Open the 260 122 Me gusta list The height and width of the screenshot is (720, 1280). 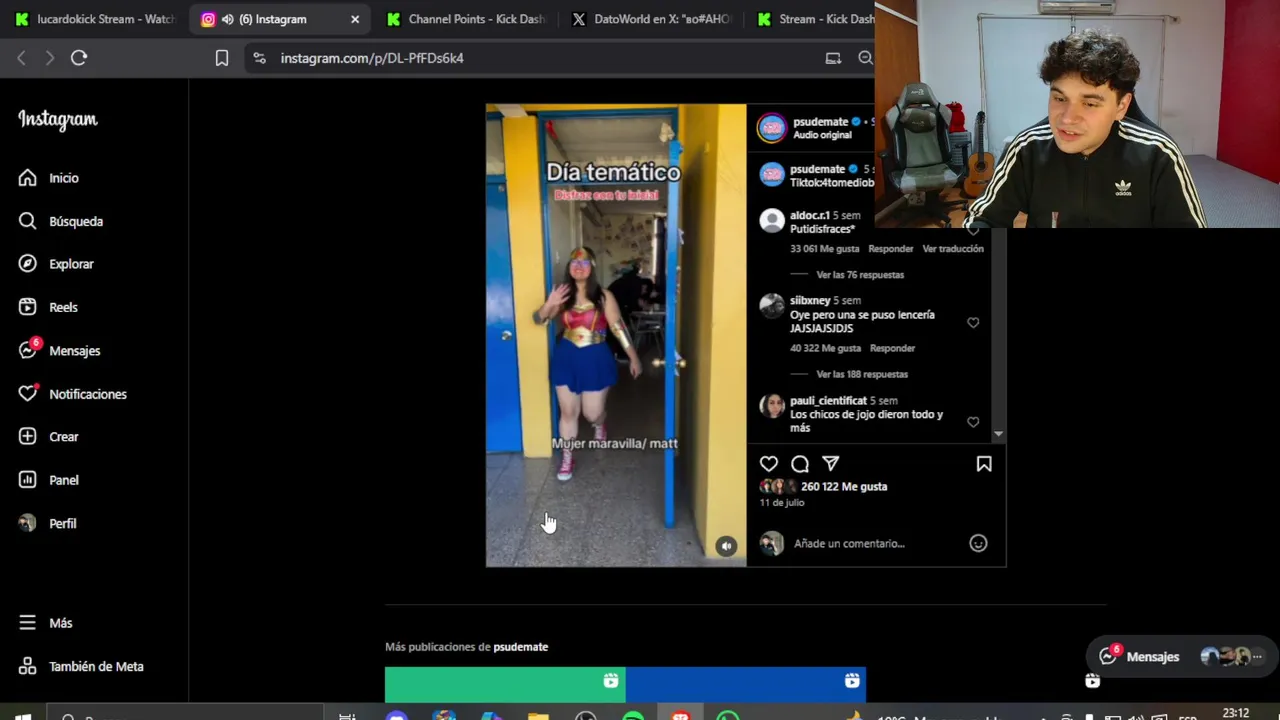(x=844, y=487)
